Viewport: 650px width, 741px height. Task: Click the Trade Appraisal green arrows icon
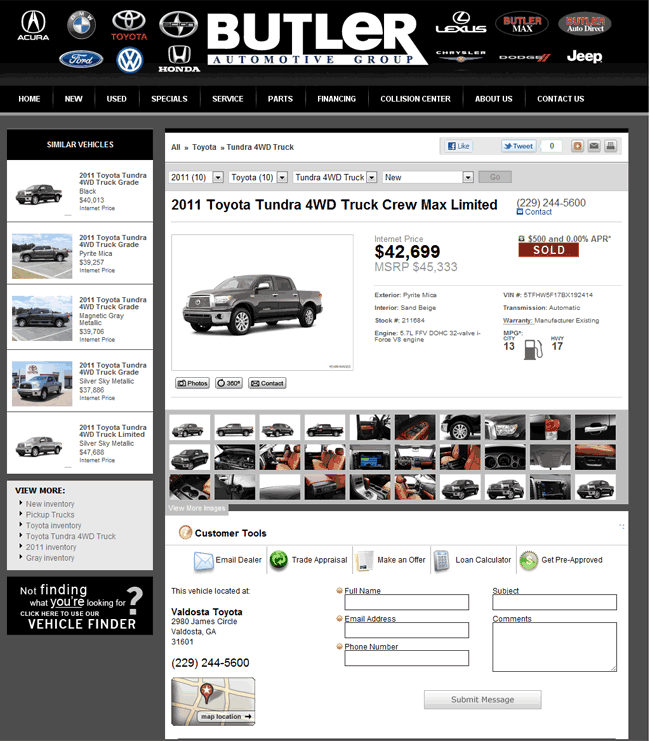tap(278, 560)
